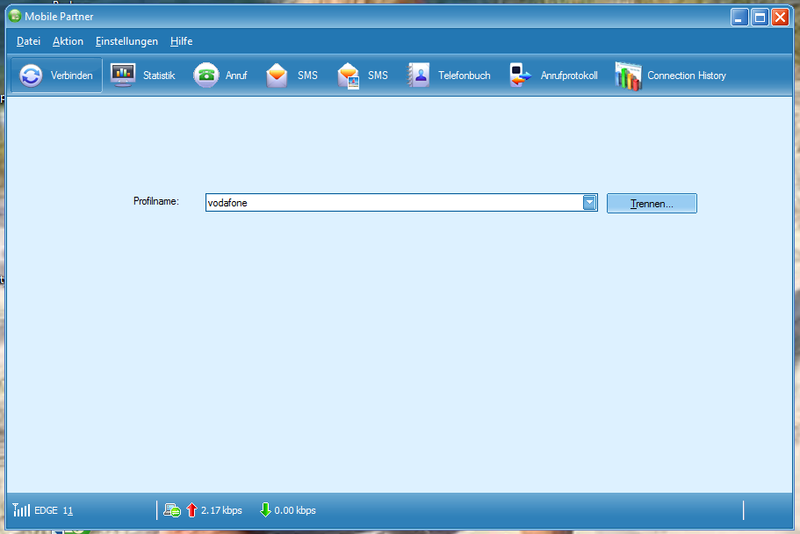Open the first SMS envelope icon

277,76
